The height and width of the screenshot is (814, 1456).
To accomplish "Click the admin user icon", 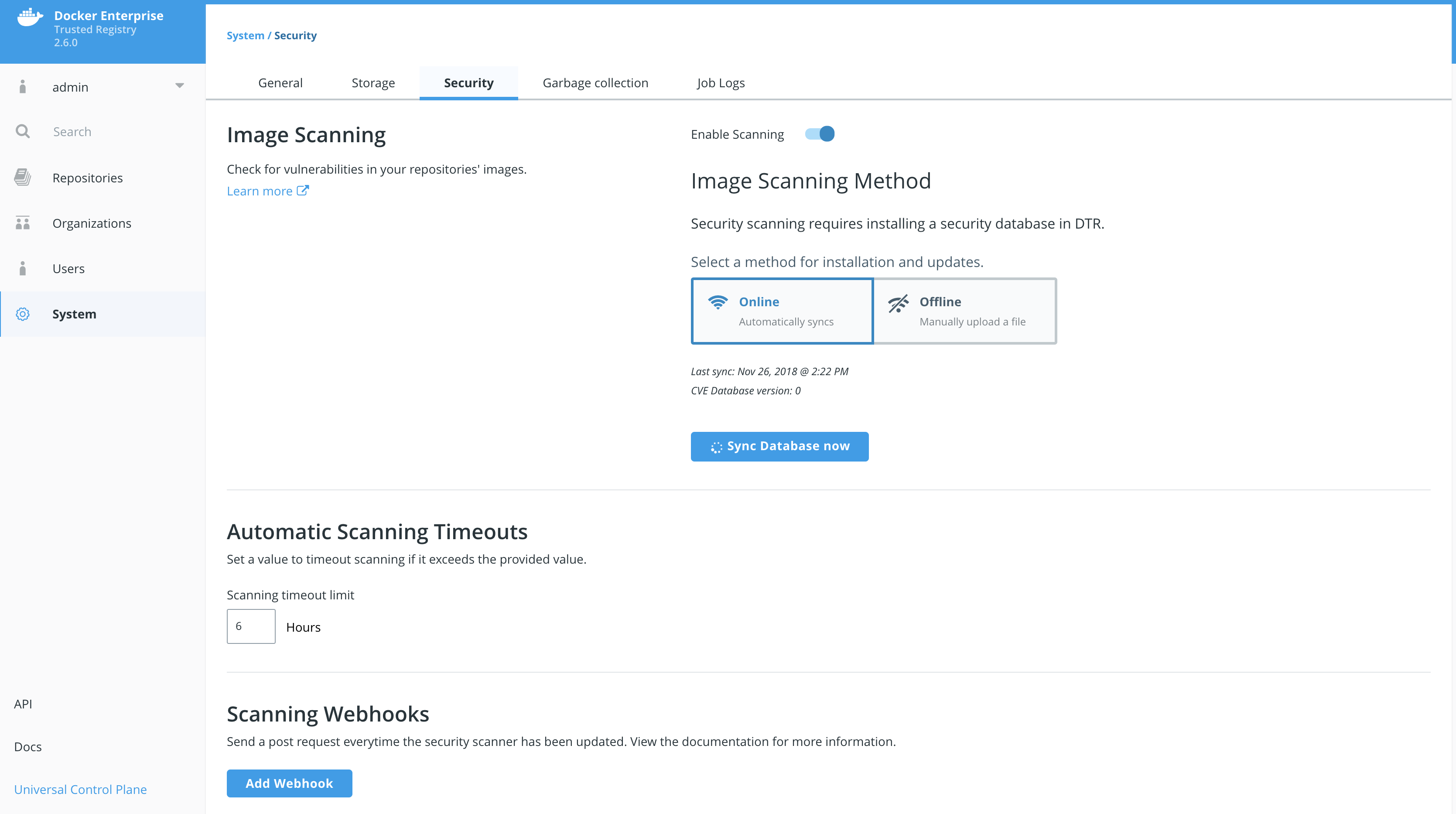I will point(23,86).
